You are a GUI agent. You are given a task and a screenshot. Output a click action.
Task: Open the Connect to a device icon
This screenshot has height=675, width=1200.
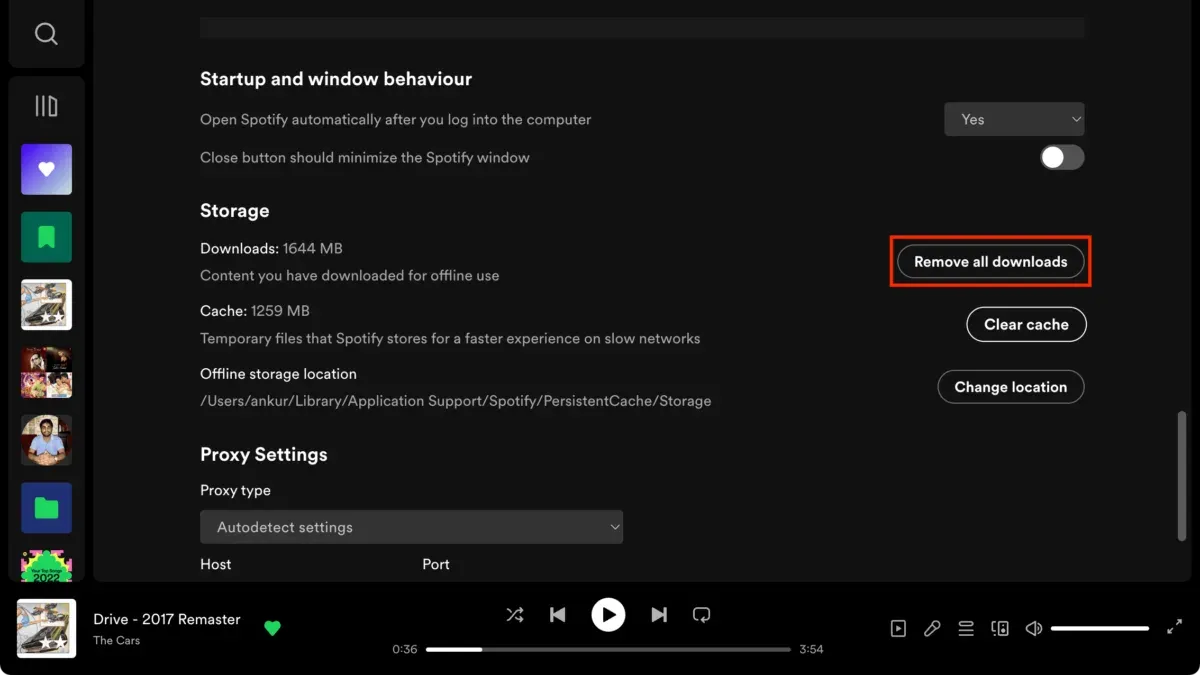coord(1000,628)
